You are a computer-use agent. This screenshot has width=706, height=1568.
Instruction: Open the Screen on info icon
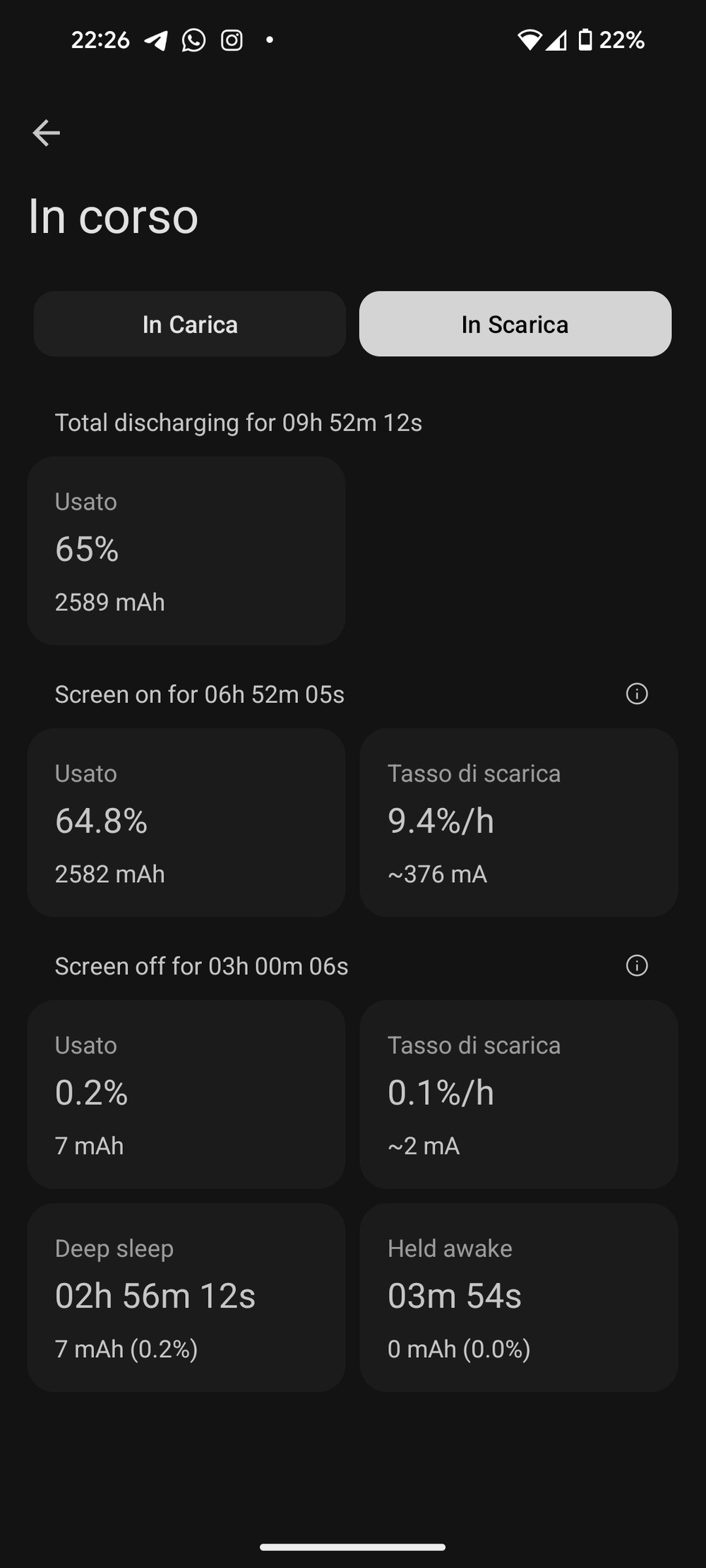(637, 694)
